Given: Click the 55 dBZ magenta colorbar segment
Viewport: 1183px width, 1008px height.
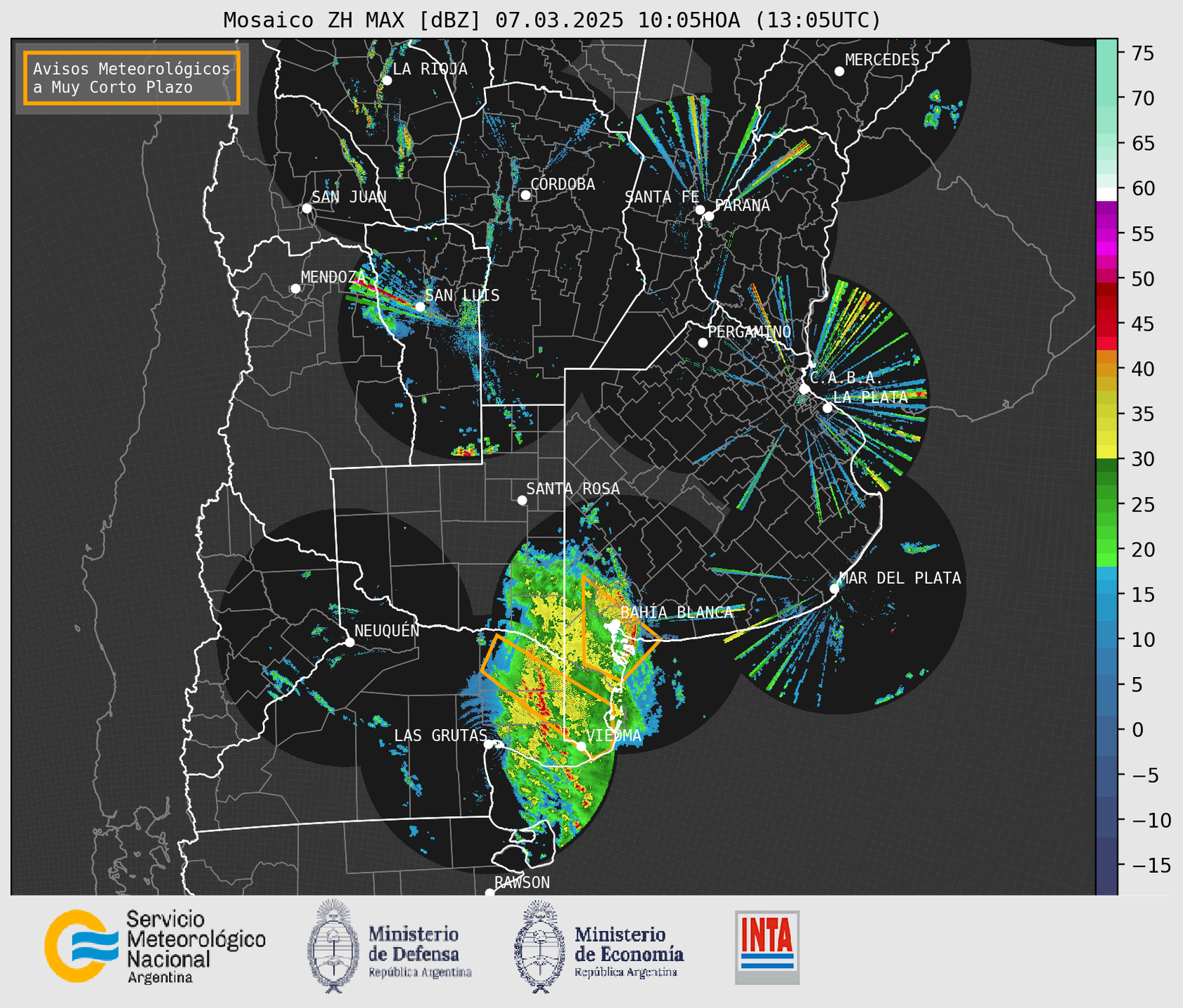Looking at the screenshot, I should pyautogui.click(x=1107, y=235).
